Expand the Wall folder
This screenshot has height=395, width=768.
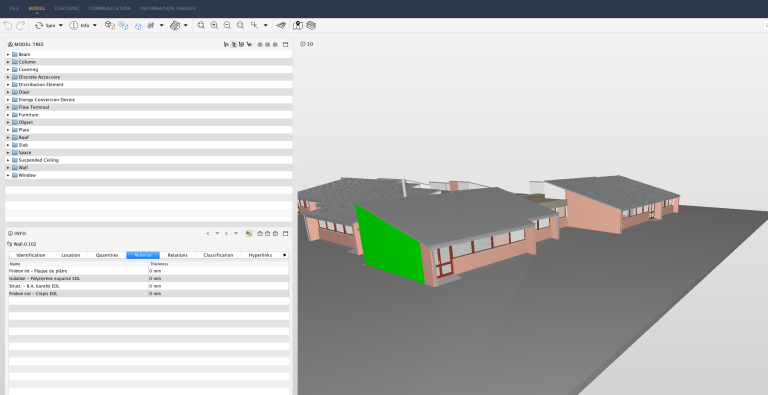click(8, 168)
